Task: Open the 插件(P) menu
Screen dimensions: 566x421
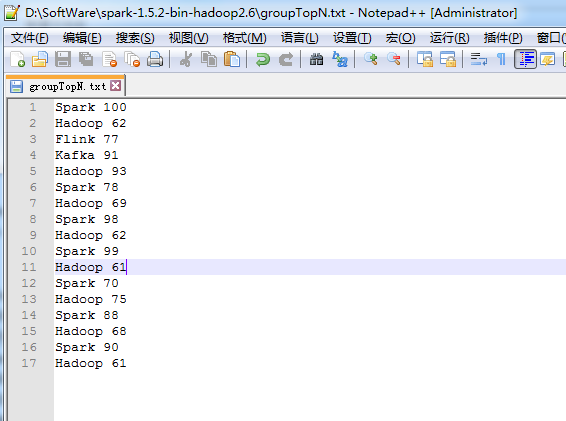Action: point(503,38)
